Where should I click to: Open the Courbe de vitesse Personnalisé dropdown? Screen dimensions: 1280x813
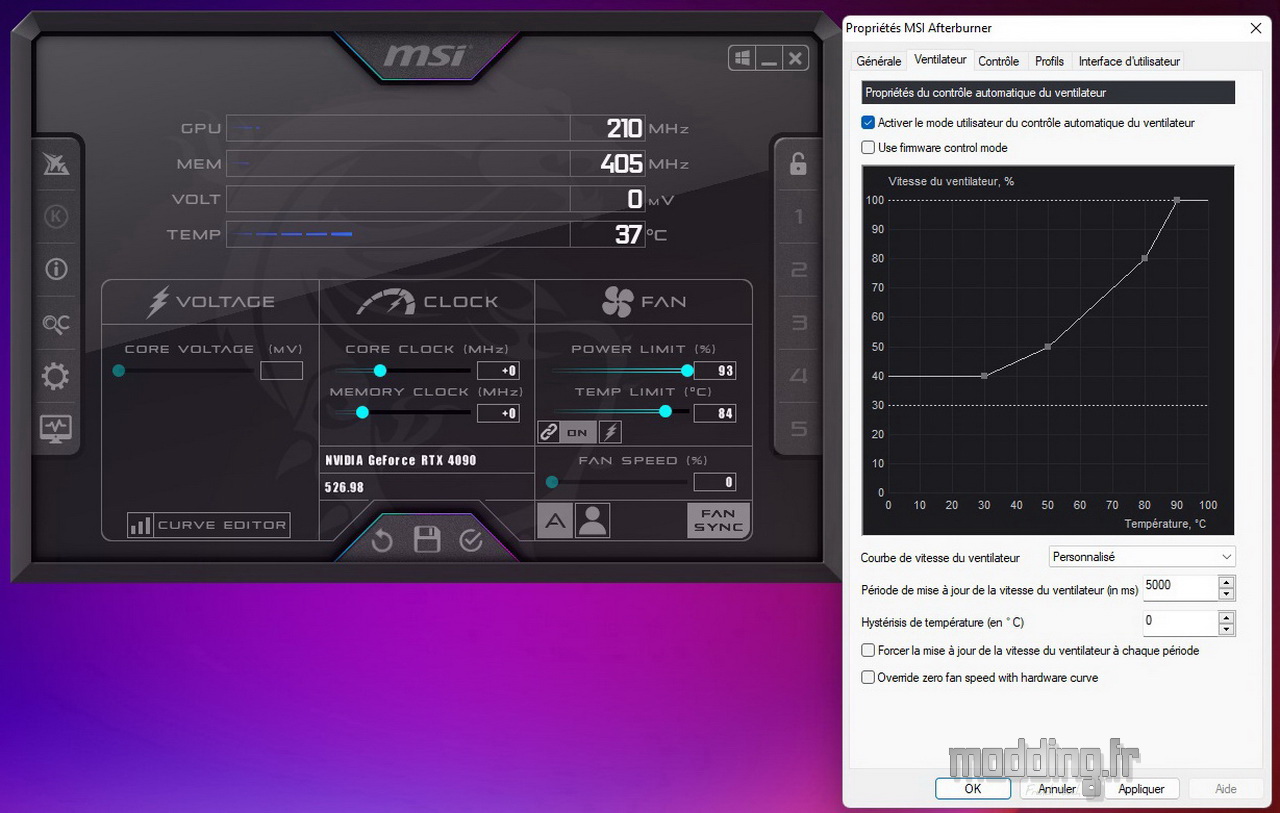(x=1142, y=556)
